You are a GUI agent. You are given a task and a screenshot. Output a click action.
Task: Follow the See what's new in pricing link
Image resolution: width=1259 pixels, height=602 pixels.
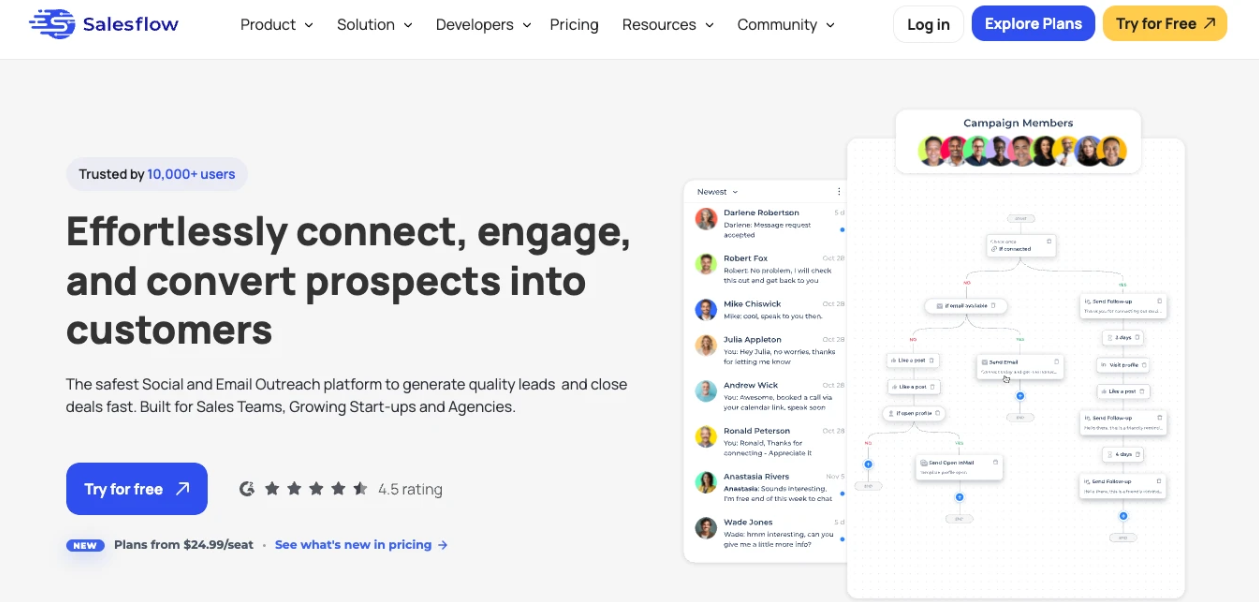click(x=361, y=545)
